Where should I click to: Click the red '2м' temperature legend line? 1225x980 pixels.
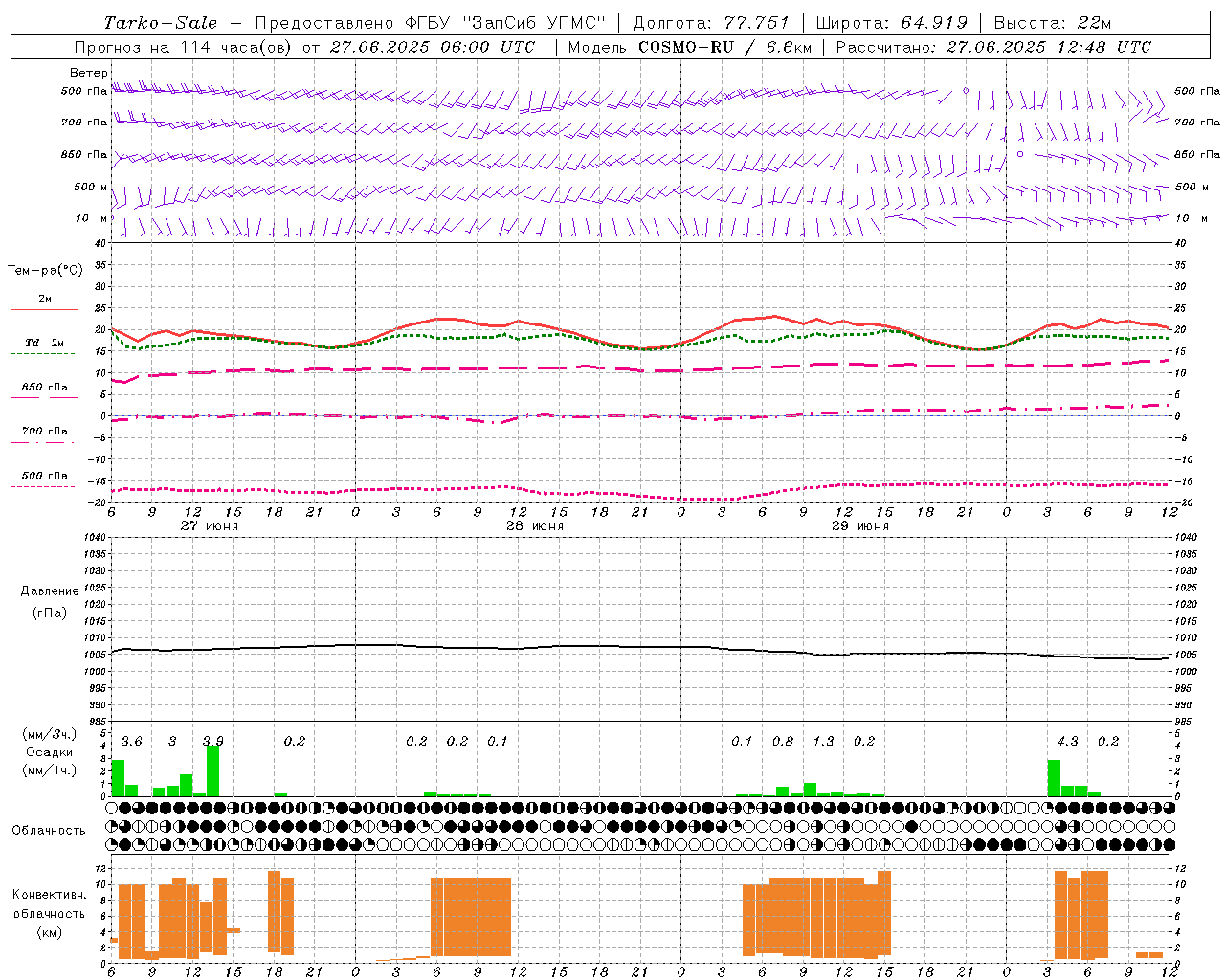click(x=44, y=309)
